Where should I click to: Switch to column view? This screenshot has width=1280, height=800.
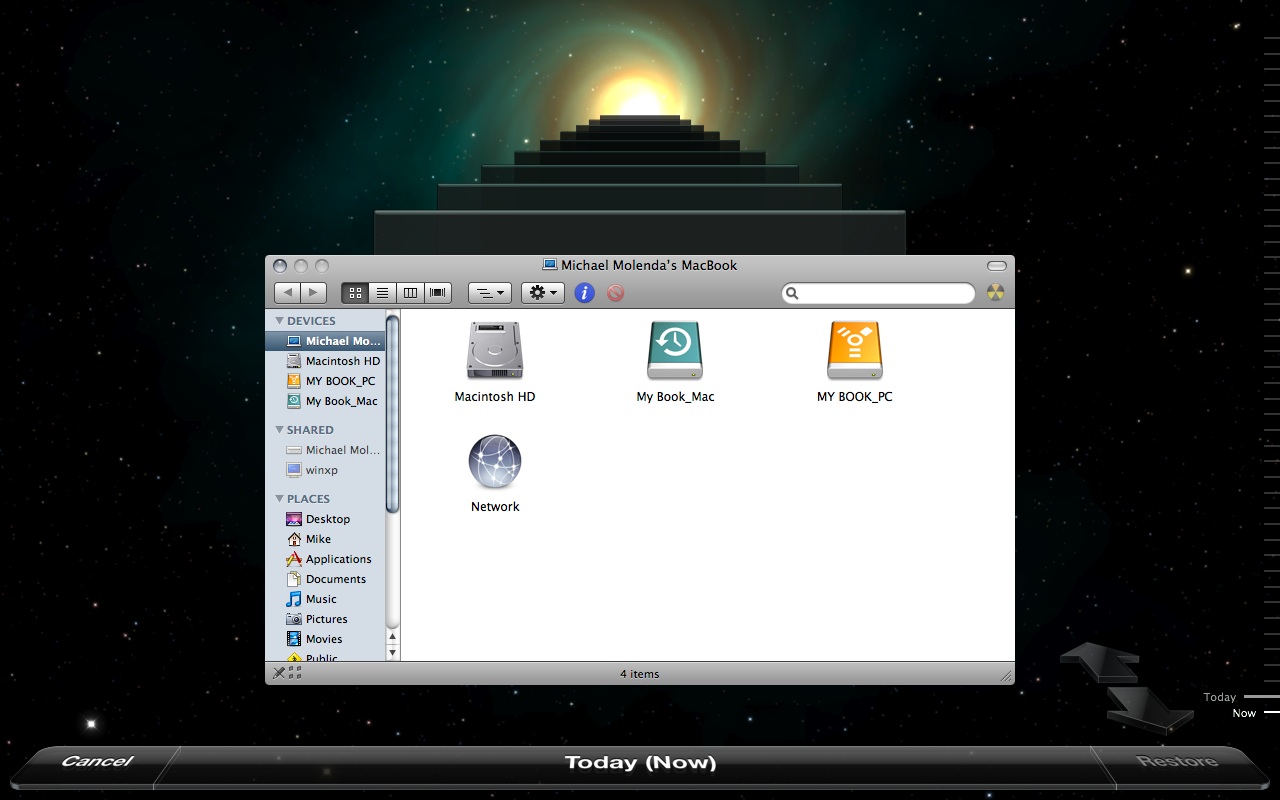[x=410, y=293]
